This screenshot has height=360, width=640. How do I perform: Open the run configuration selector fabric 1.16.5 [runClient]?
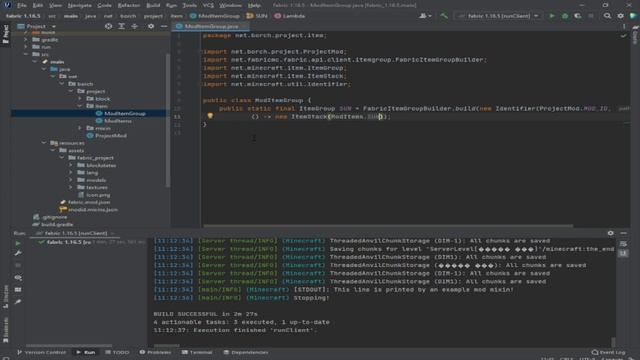tap(498, 16)
